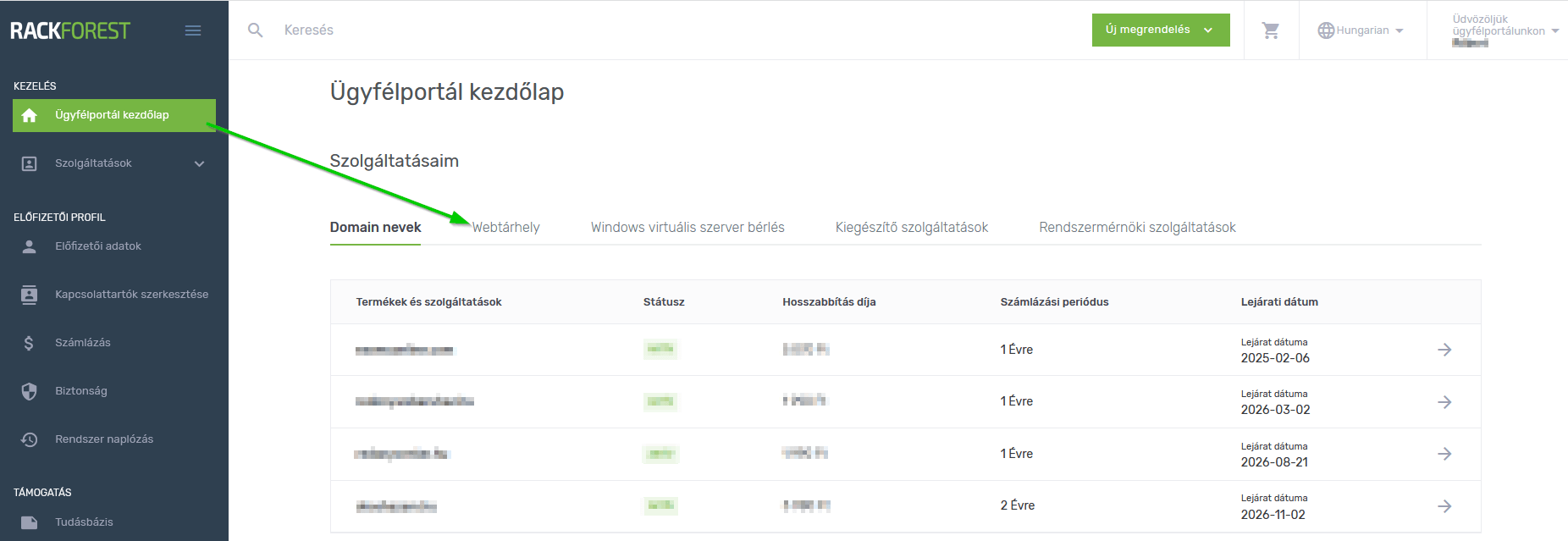Image resolution: width=1568 pixels, height=541 pixels.
Task: Click the person icon for Előfizetői adatok
Action: 29,246
